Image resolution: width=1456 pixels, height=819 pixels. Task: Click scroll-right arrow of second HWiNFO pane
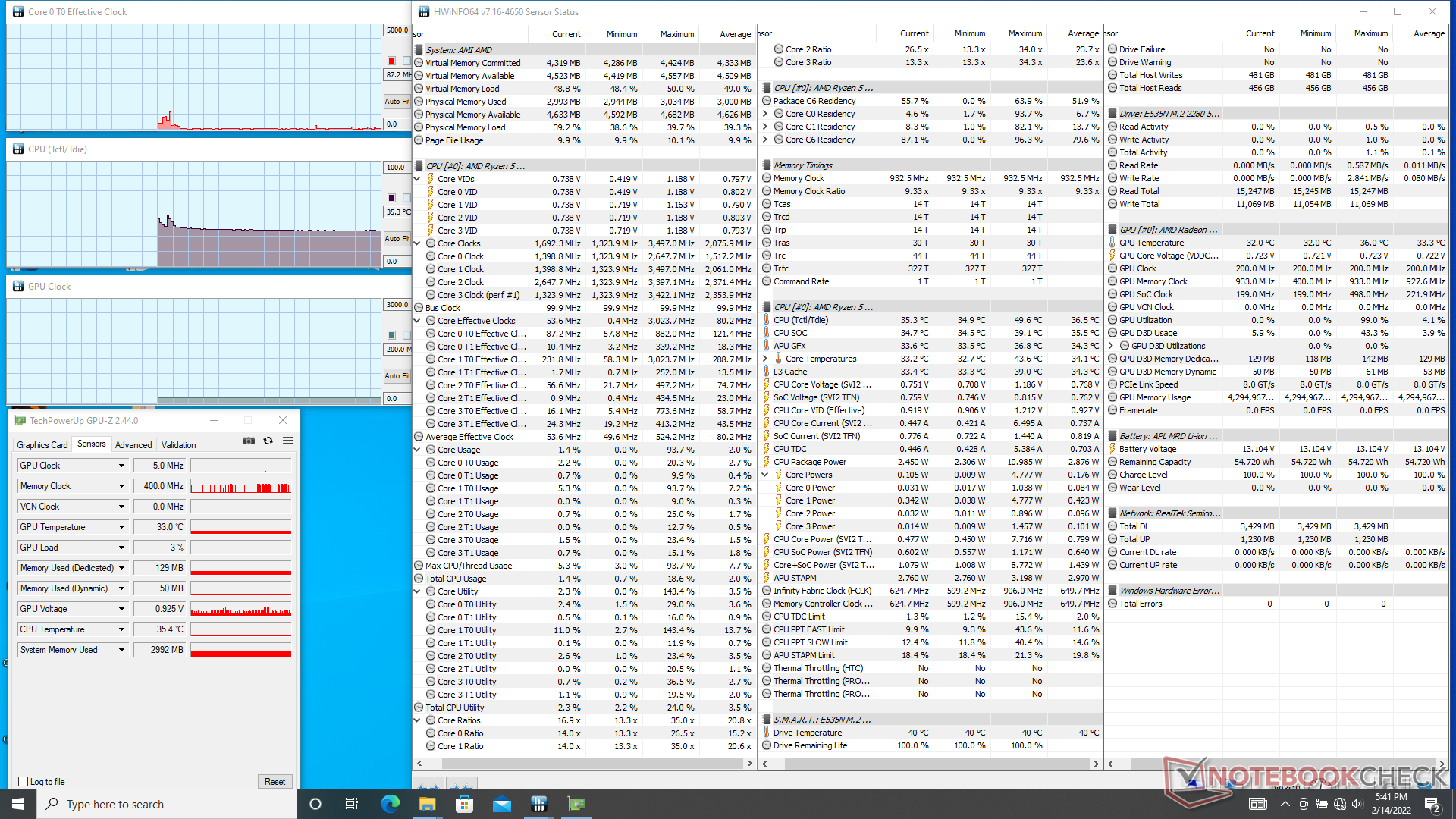click(1096, 764)
